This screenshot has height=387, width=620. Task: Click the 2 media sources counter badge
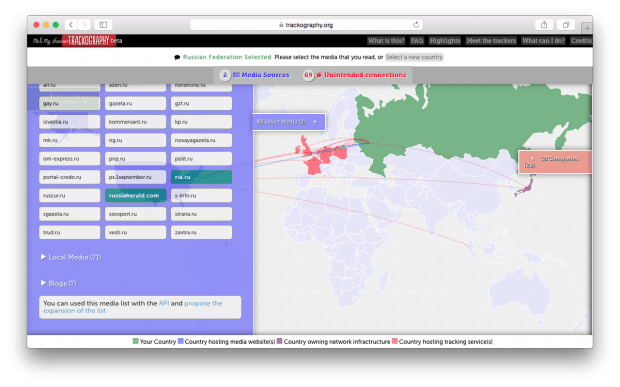point(225,75)
